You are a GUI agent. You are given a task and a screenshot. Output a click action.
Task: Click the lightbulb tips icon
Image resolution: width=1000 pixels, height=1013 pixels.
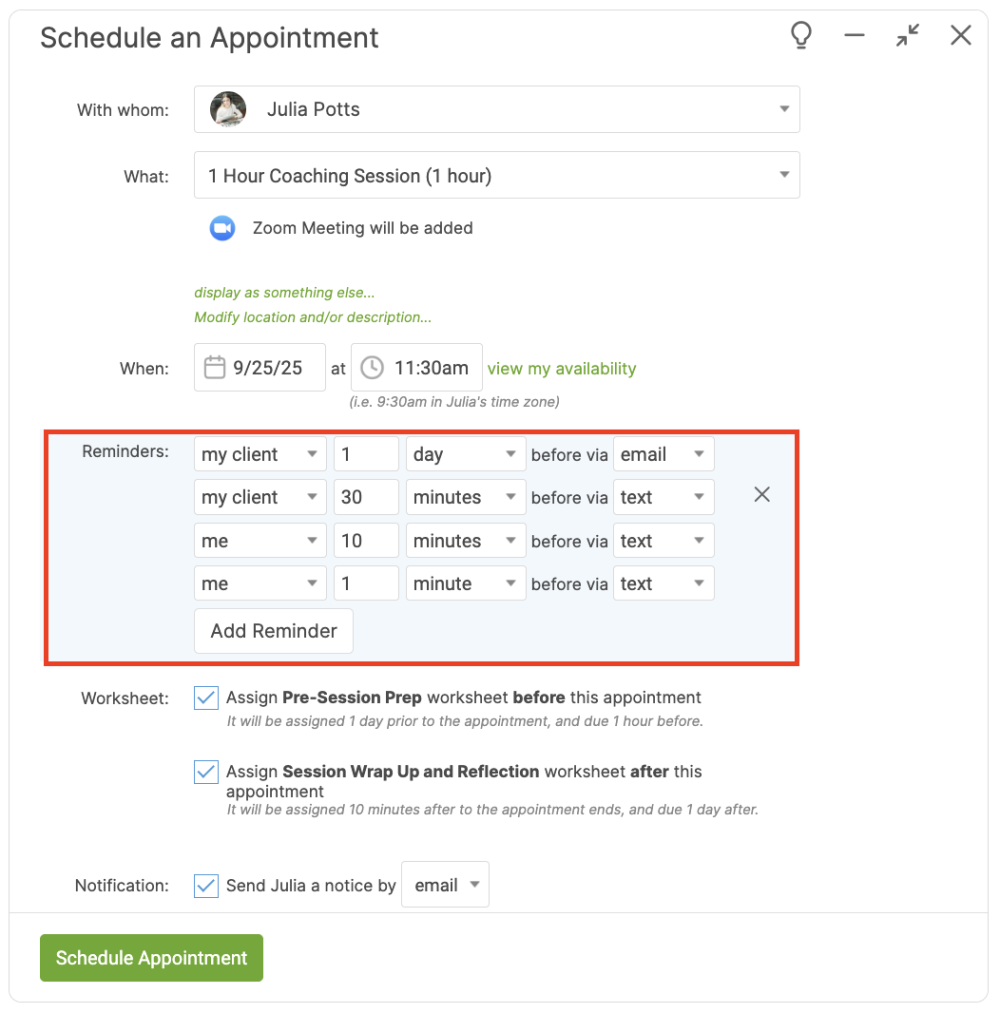point(801,36)
